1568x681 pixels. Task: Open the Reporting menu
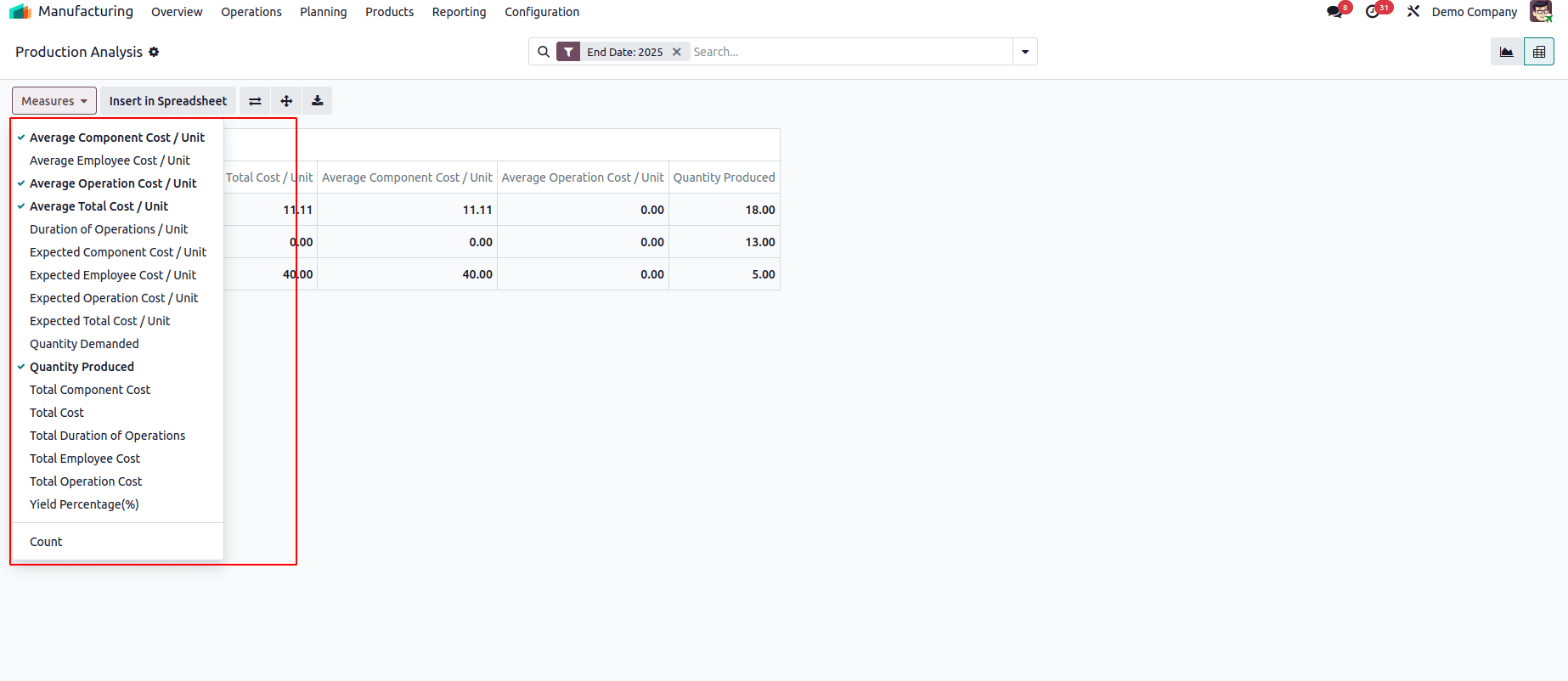[x=460, y=12]
